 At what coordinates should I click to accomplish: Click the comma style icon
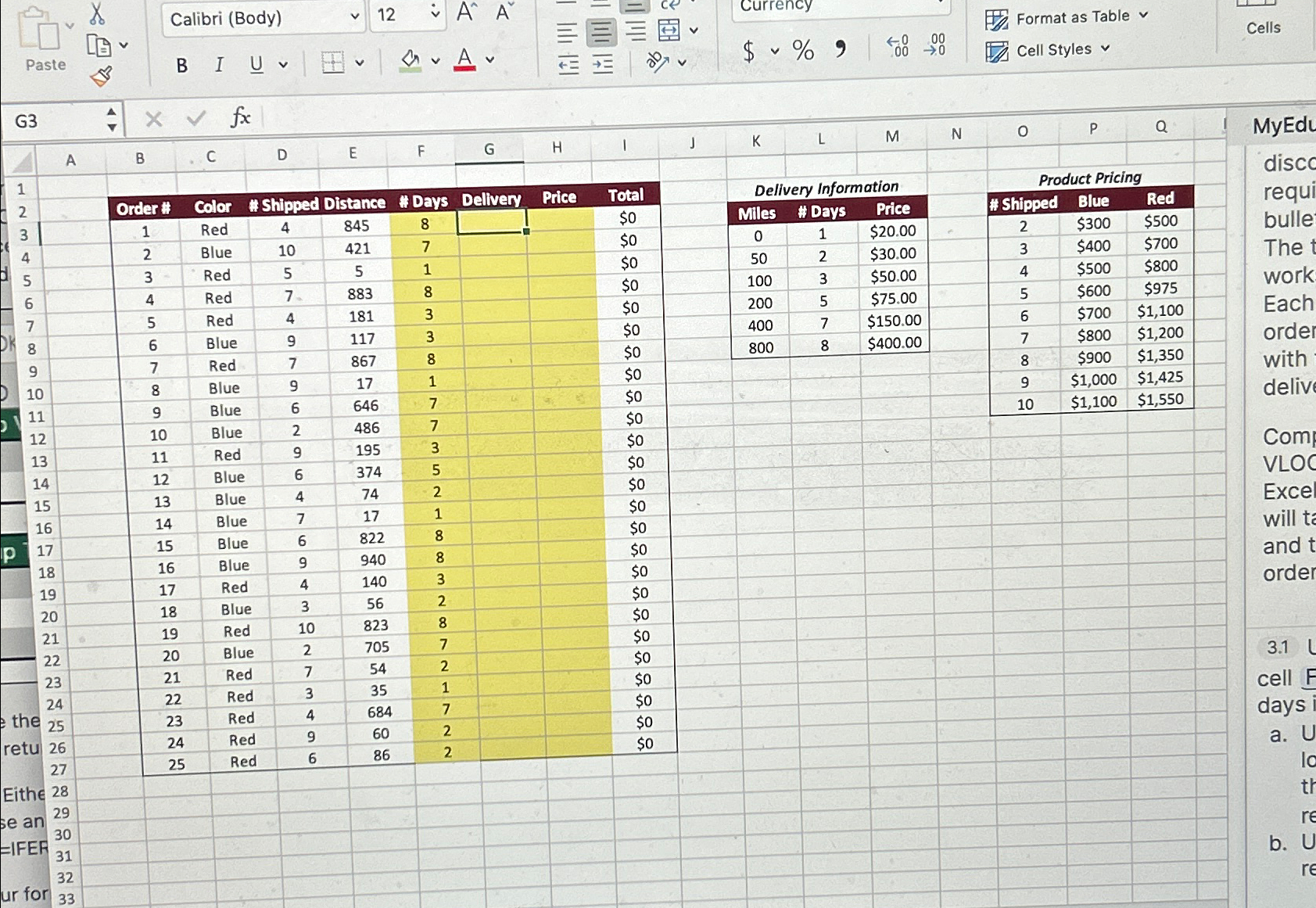[840, 48]
